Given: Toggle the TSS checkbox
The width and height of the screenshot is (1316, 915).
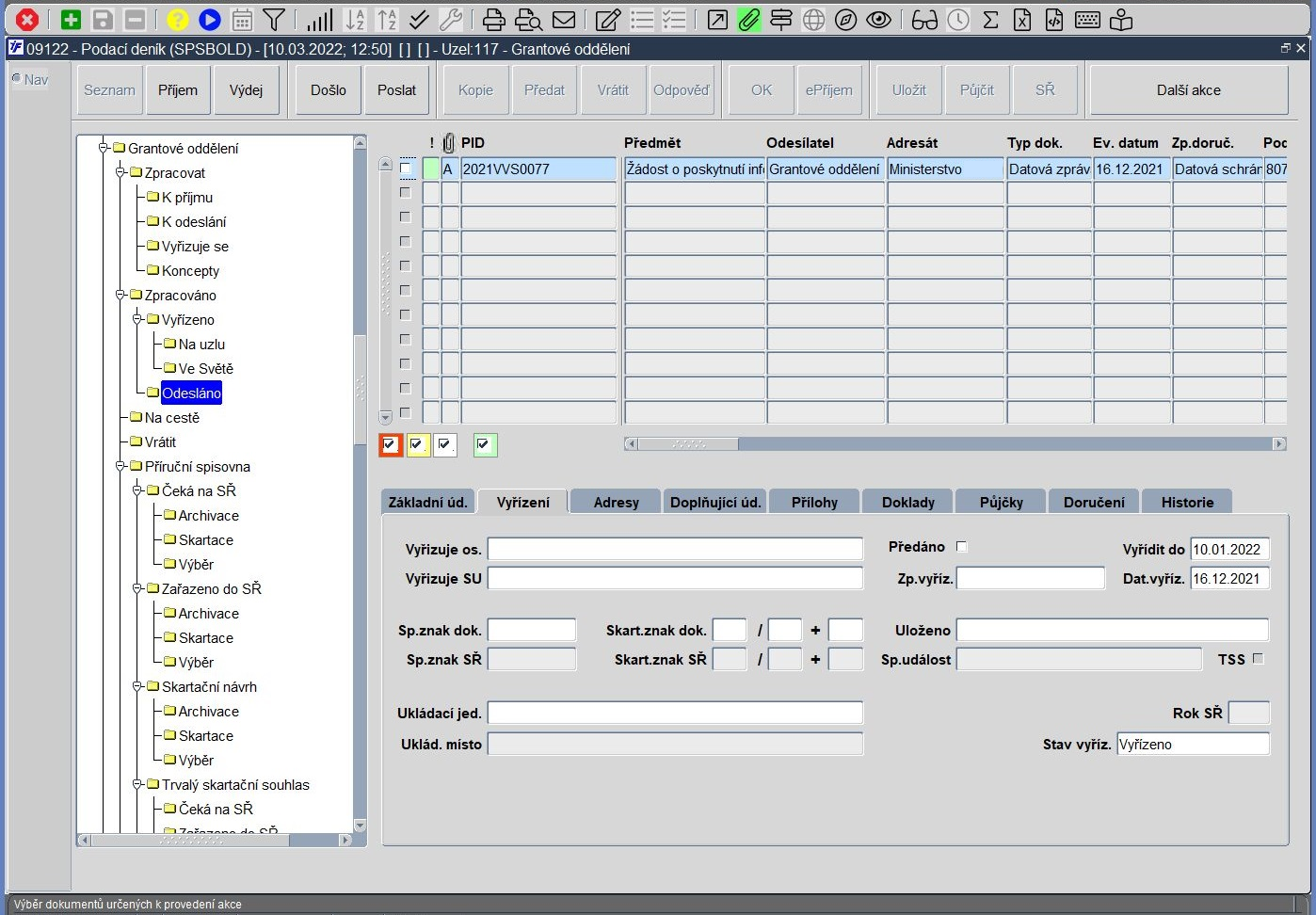Looking at the screenshot, I should [1258, 659].
